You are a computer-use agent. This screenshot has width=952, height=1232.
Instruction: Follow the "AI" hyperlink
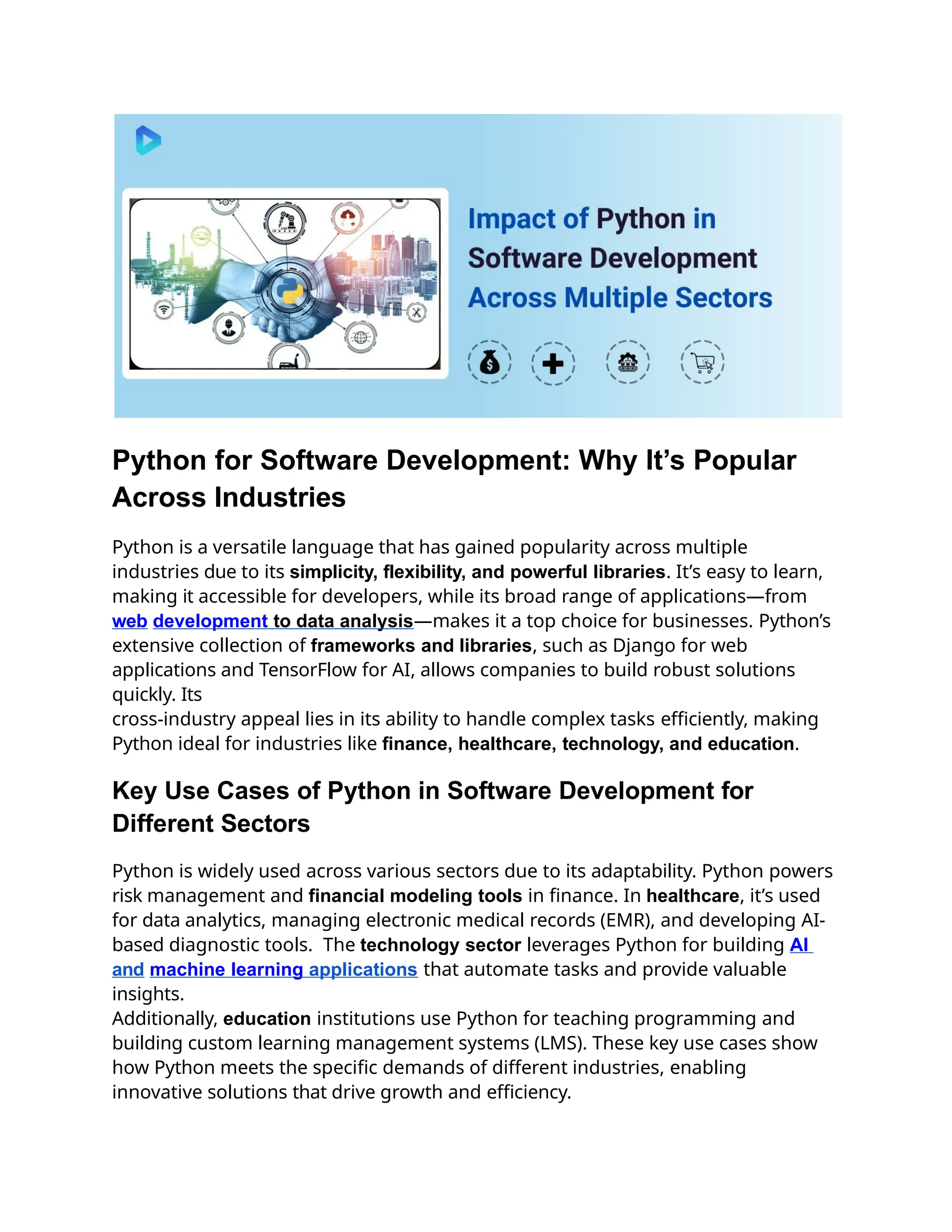pyautogui.click(x=800, y=945)
